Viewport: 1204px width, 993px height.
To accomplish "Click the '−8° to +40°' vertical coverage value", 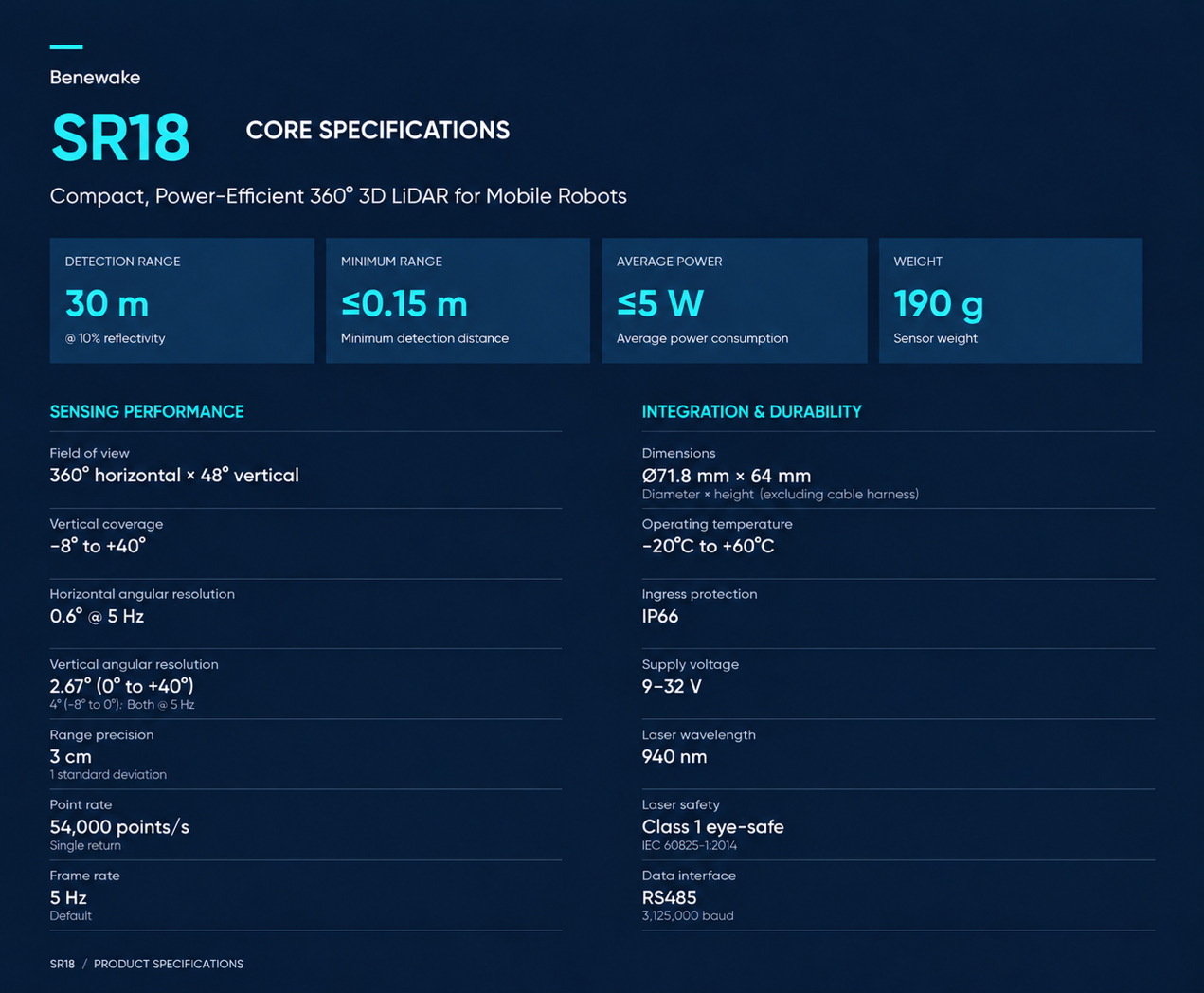I will (x=98, y=546).
